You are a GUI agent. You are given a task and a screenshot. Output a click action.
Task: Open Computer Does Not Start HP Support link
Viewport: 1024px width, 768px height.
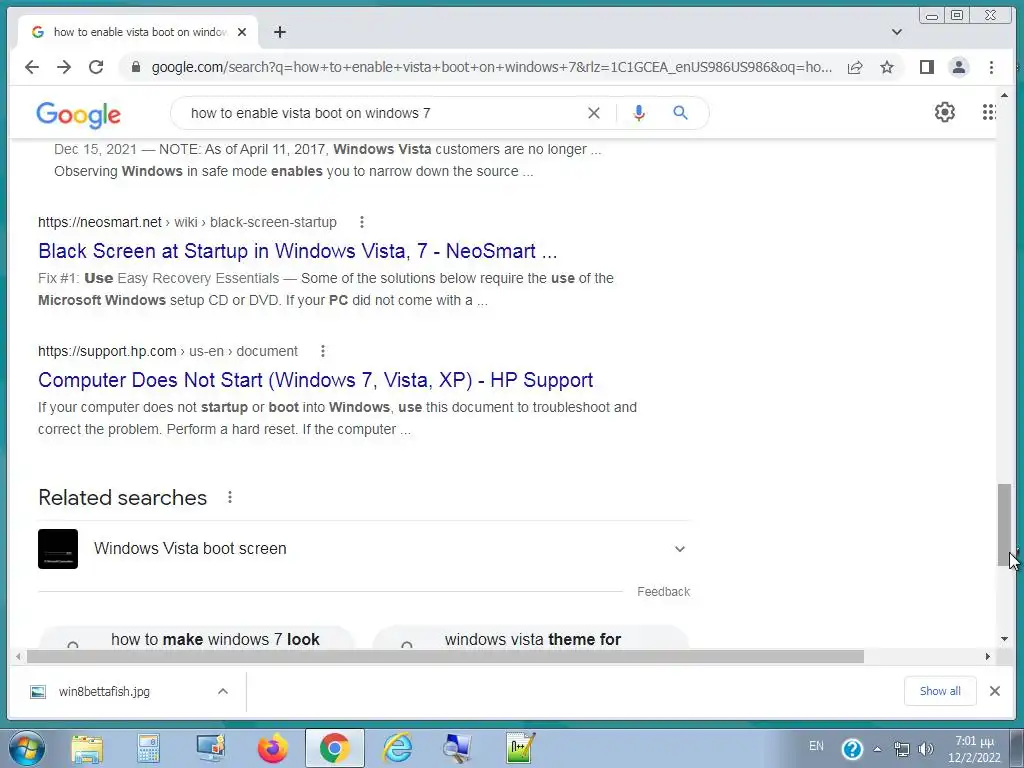[315, 379]
